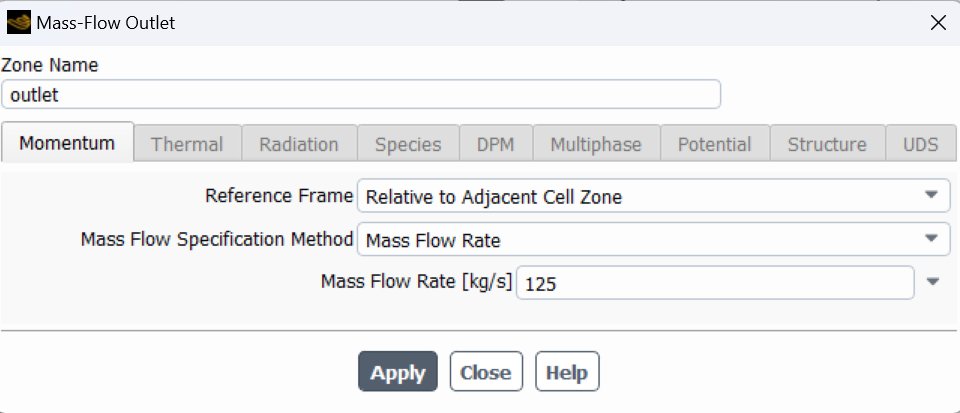Click the Reference Frame dropdown arrow
This screenshot has width=960, height=413.
[x=931, y=196]
